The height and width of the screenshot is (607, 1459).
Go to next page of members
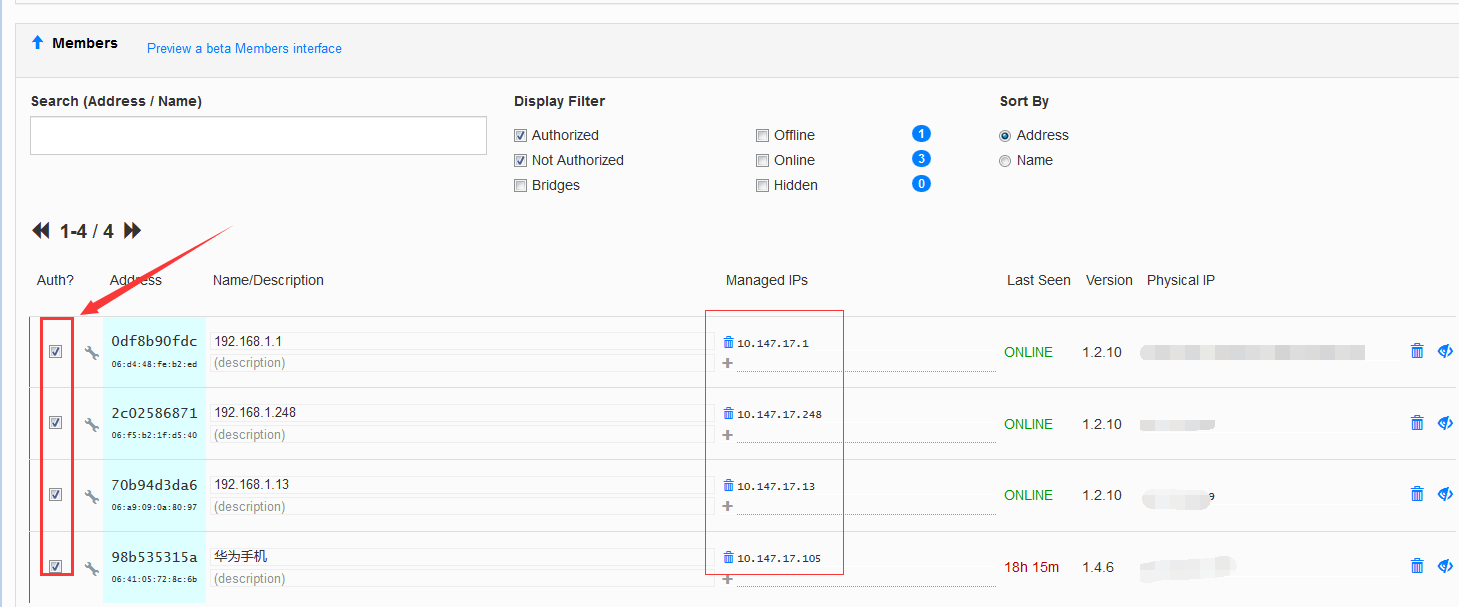pyautogui.click(x=132, y=231)
